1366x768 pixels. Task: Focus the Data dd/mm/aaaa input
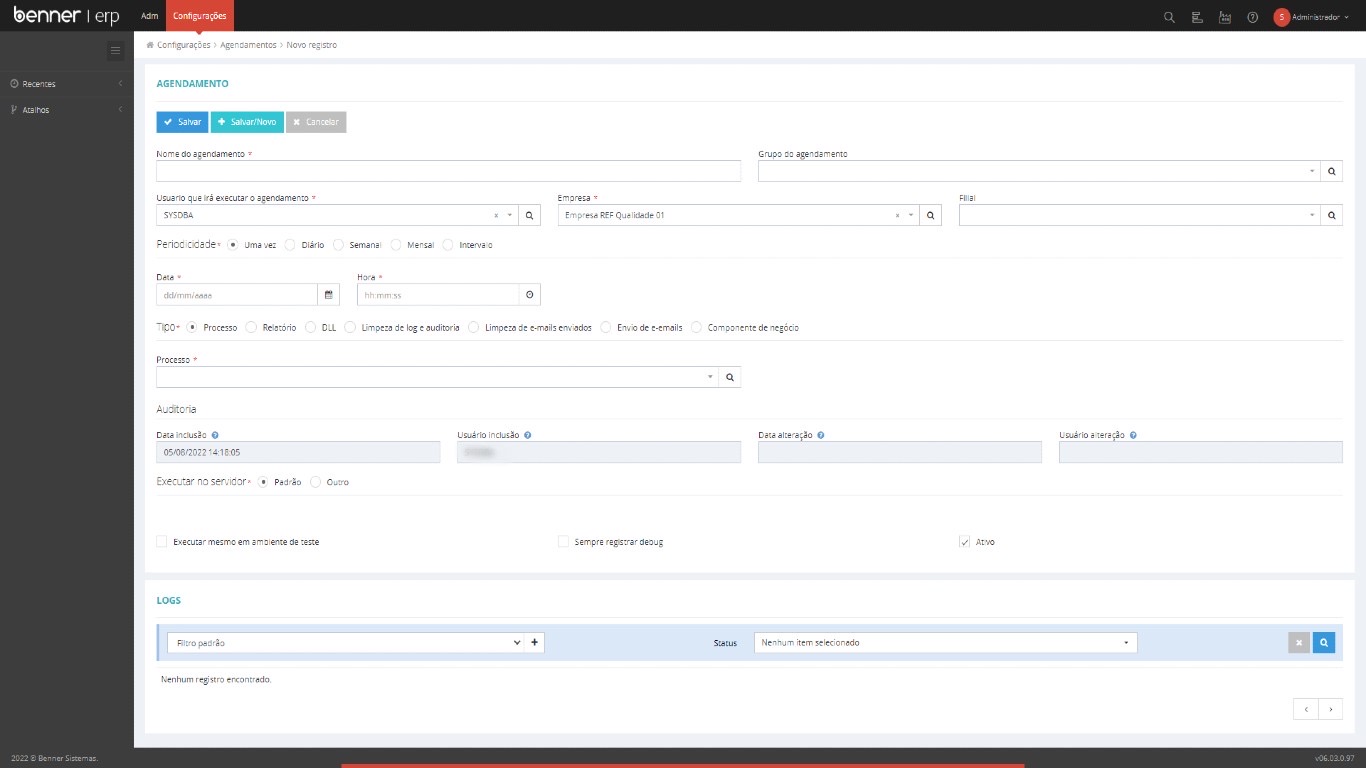point(237,294)
